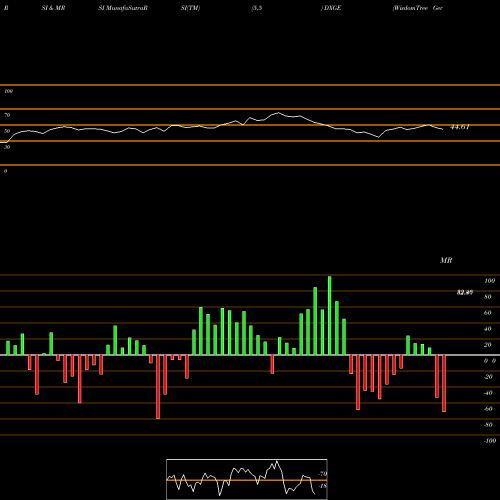The height and width of the screenshot is (500, 500).
Task: Click the '-70' label in mini chart
Action: [x=323, y=474]
